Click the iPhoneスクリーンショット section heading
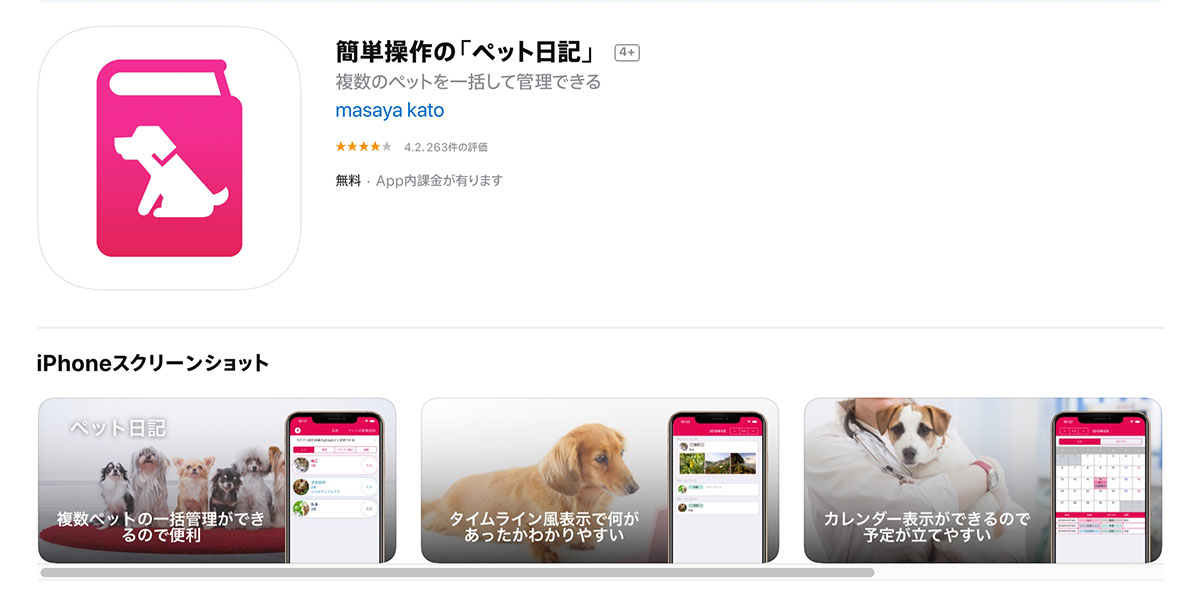The width and height of the screenshot is (1200, 600). tap(153, 363)
